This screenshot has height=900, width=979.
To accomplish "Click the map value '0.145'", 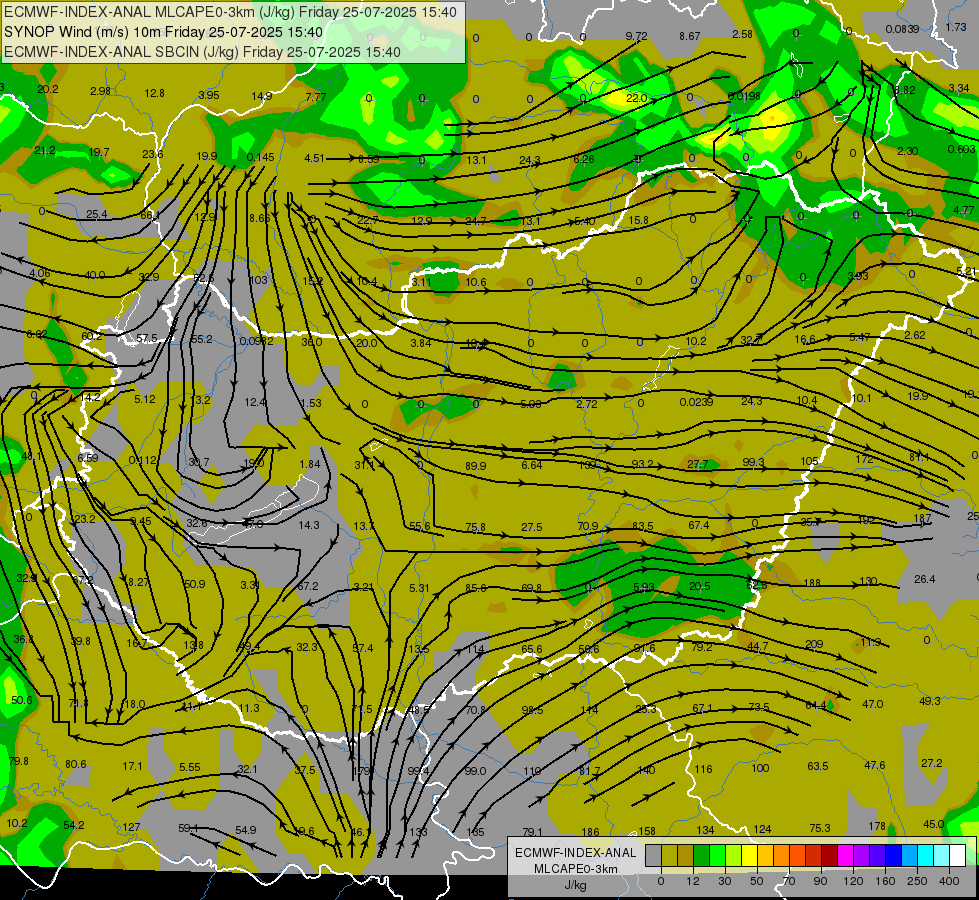I will click(260, 157).
